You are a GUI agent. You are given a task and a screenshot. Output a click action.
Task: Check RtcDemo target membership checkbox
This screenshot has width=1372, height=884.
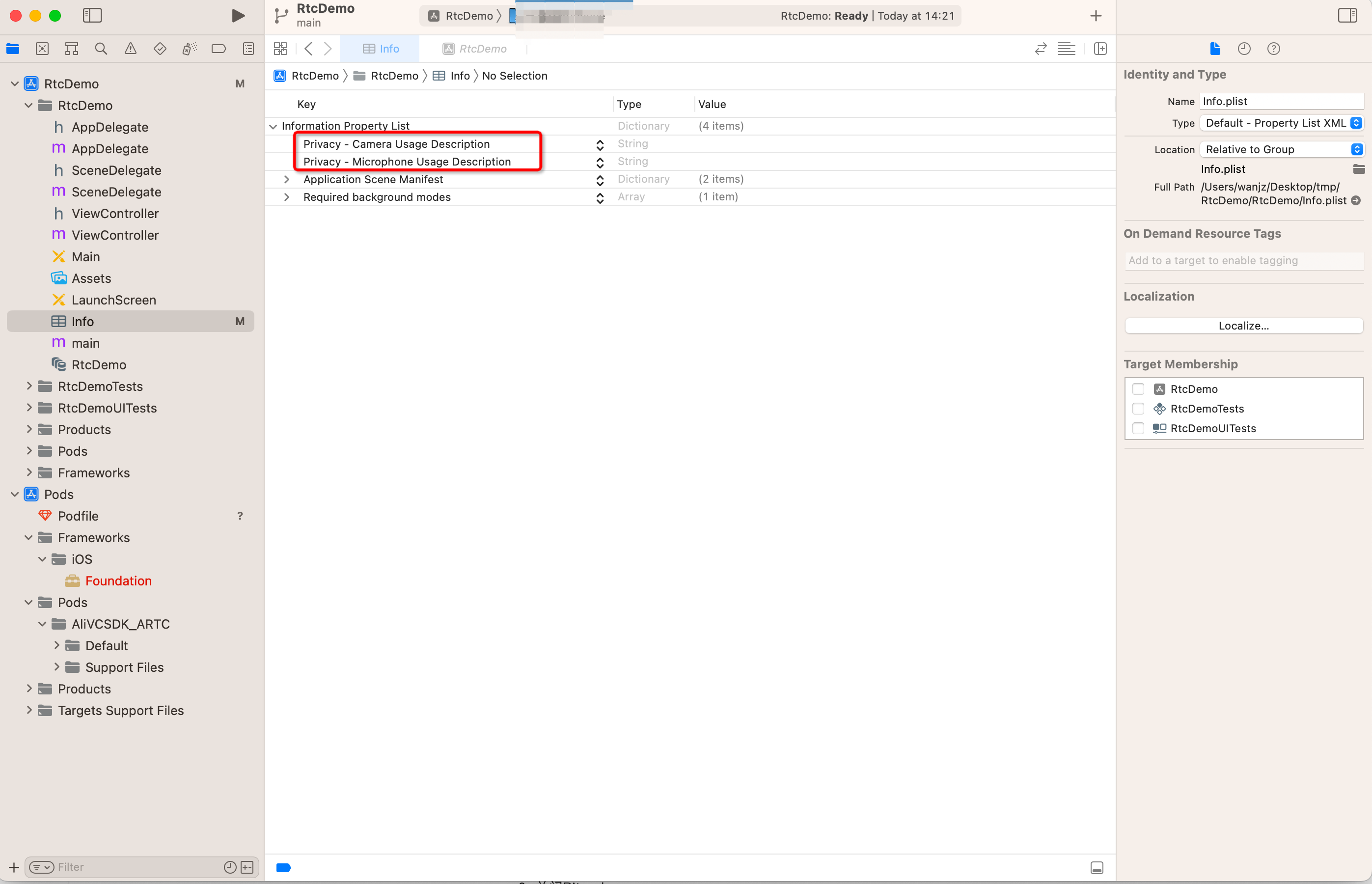[x=1138, y=389]
